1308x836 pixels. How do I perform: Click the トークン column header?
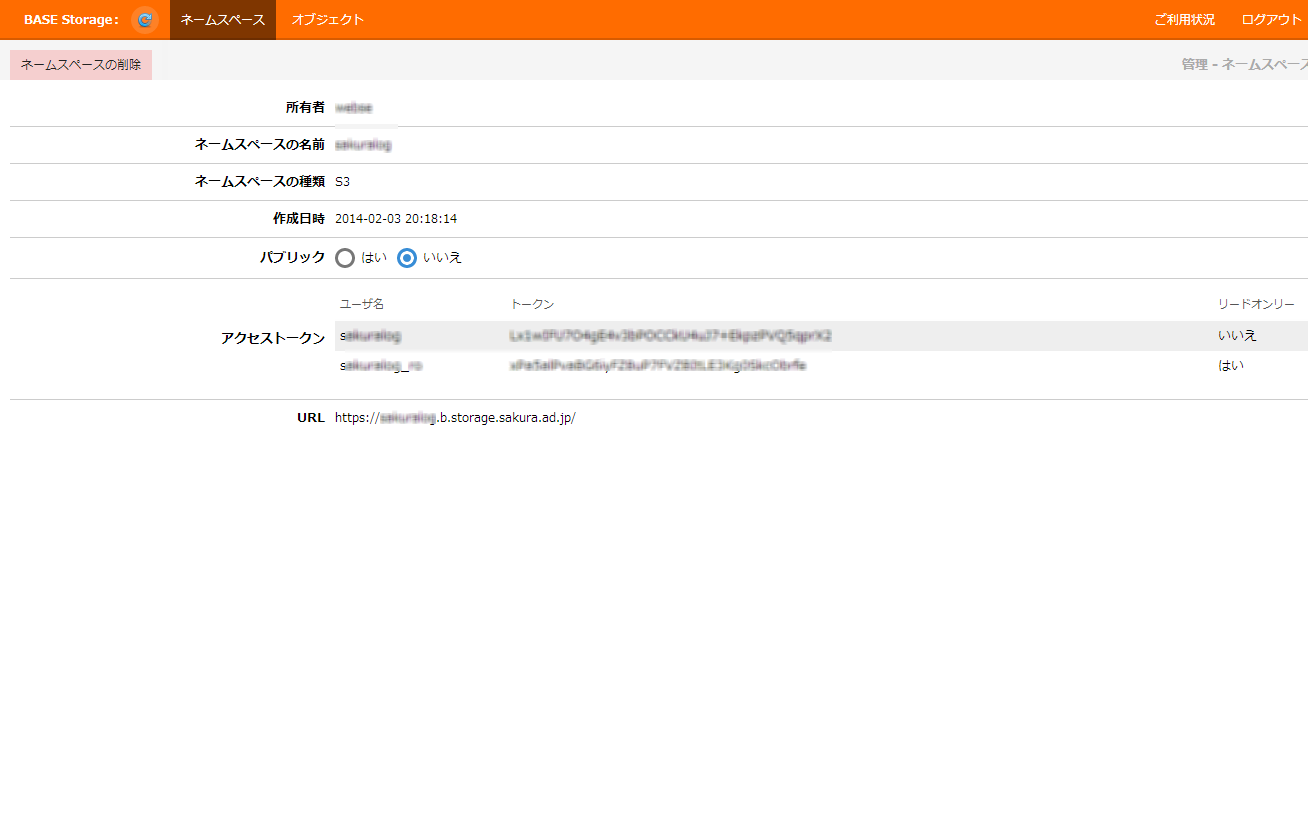[x=532, y=304]
